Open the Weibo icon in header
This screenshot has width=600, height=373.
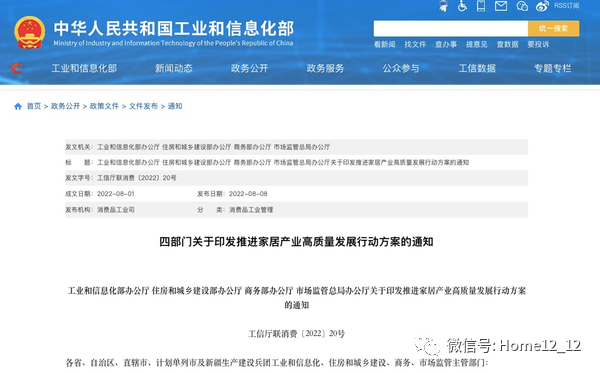point(542,6)
